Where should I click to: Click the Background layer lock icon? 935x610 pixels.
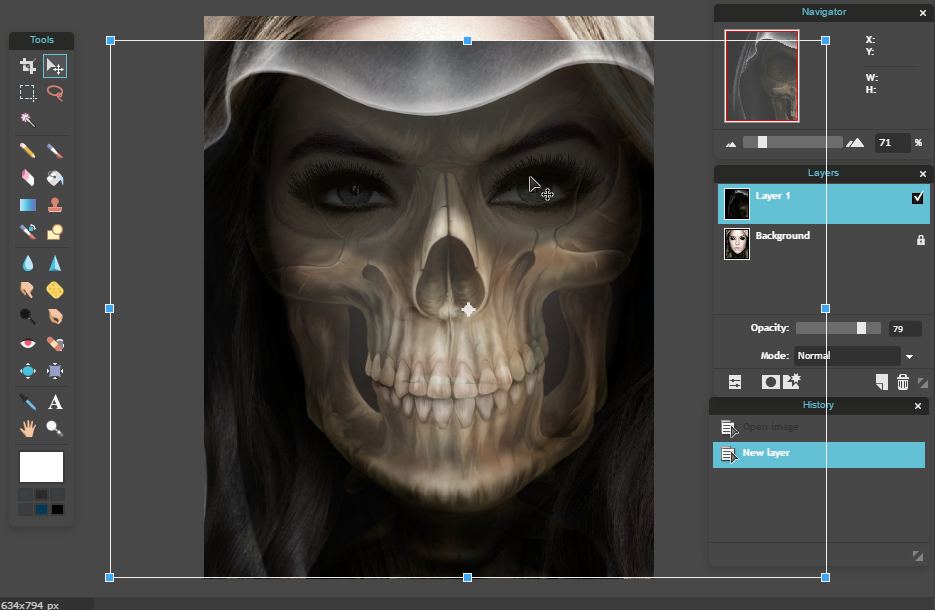[921, 240]
